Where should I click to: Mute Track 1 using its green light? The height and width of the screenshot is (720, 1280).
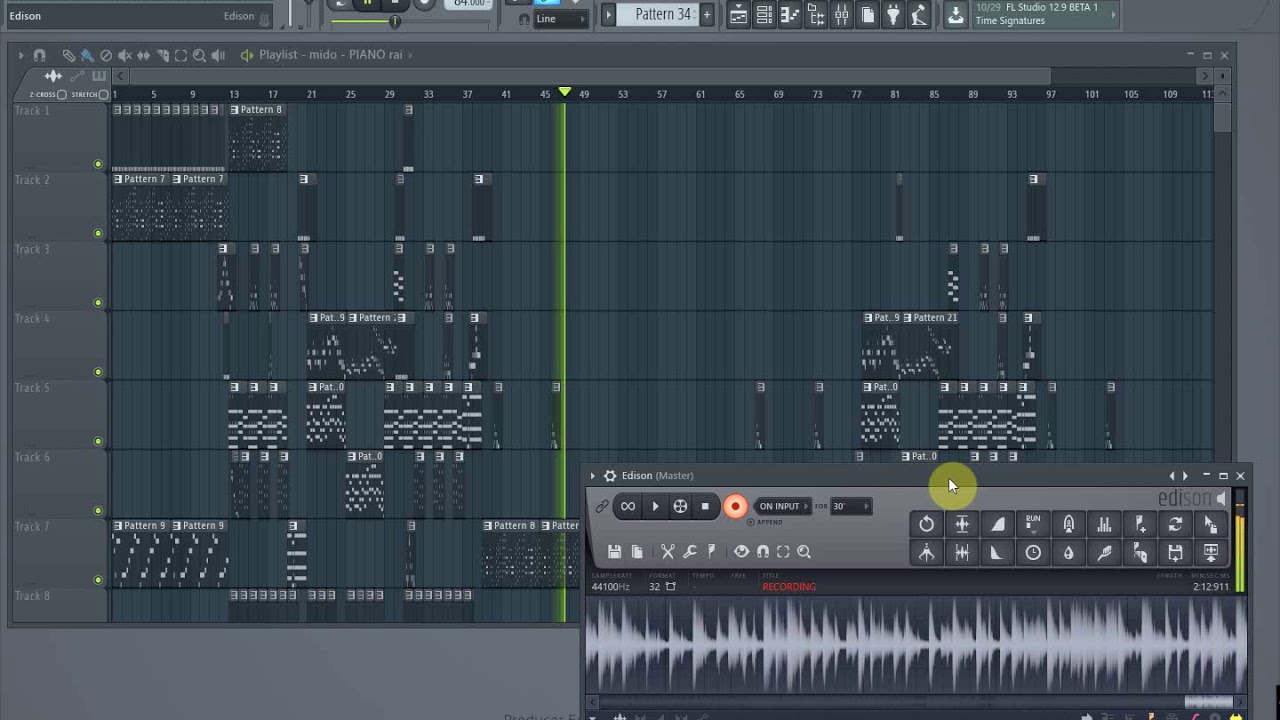click(98, 164)
